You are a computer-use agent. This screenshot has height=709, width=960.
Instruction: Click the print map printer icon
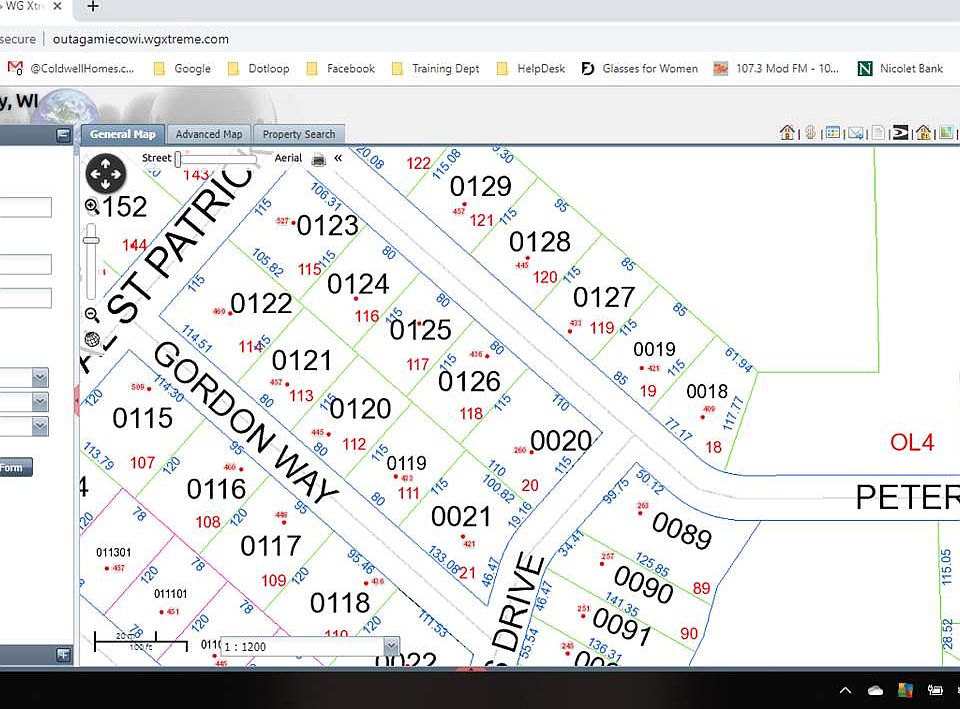(x=319, y=160)
